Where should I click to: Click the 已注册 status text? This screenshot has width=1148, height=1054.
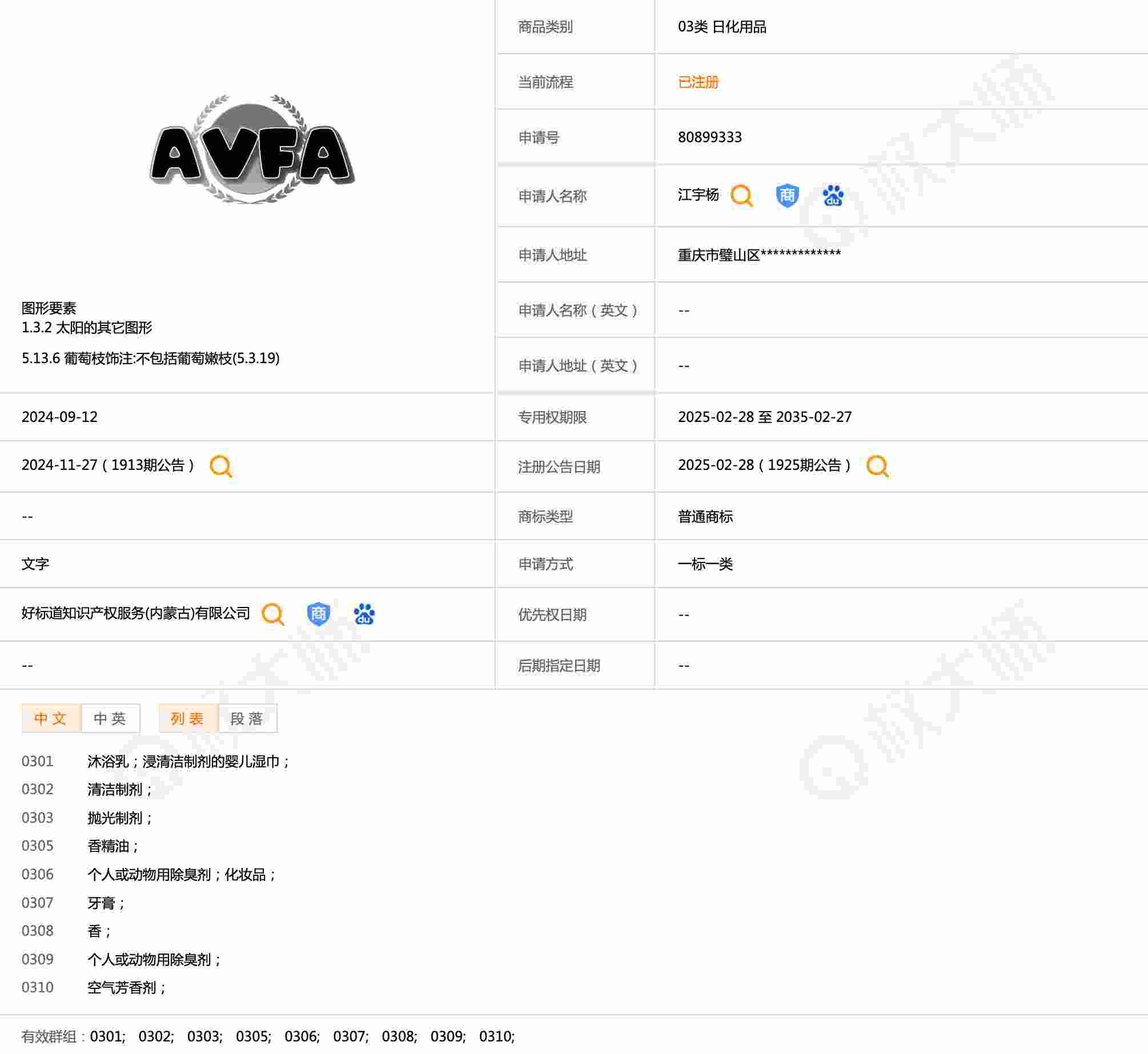(698, 82)
